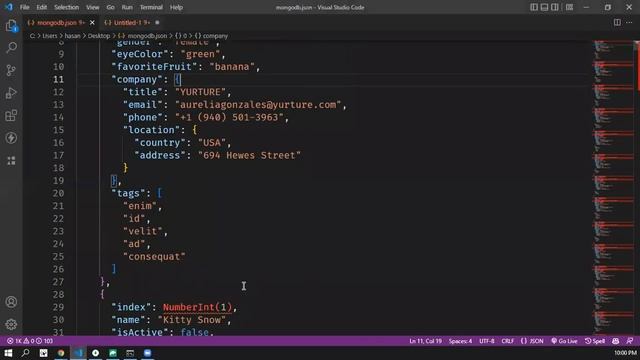Click the Ln 11, Col 19 indicator
The width and height of the screenshot is (640, 360).
pos(425,341)
